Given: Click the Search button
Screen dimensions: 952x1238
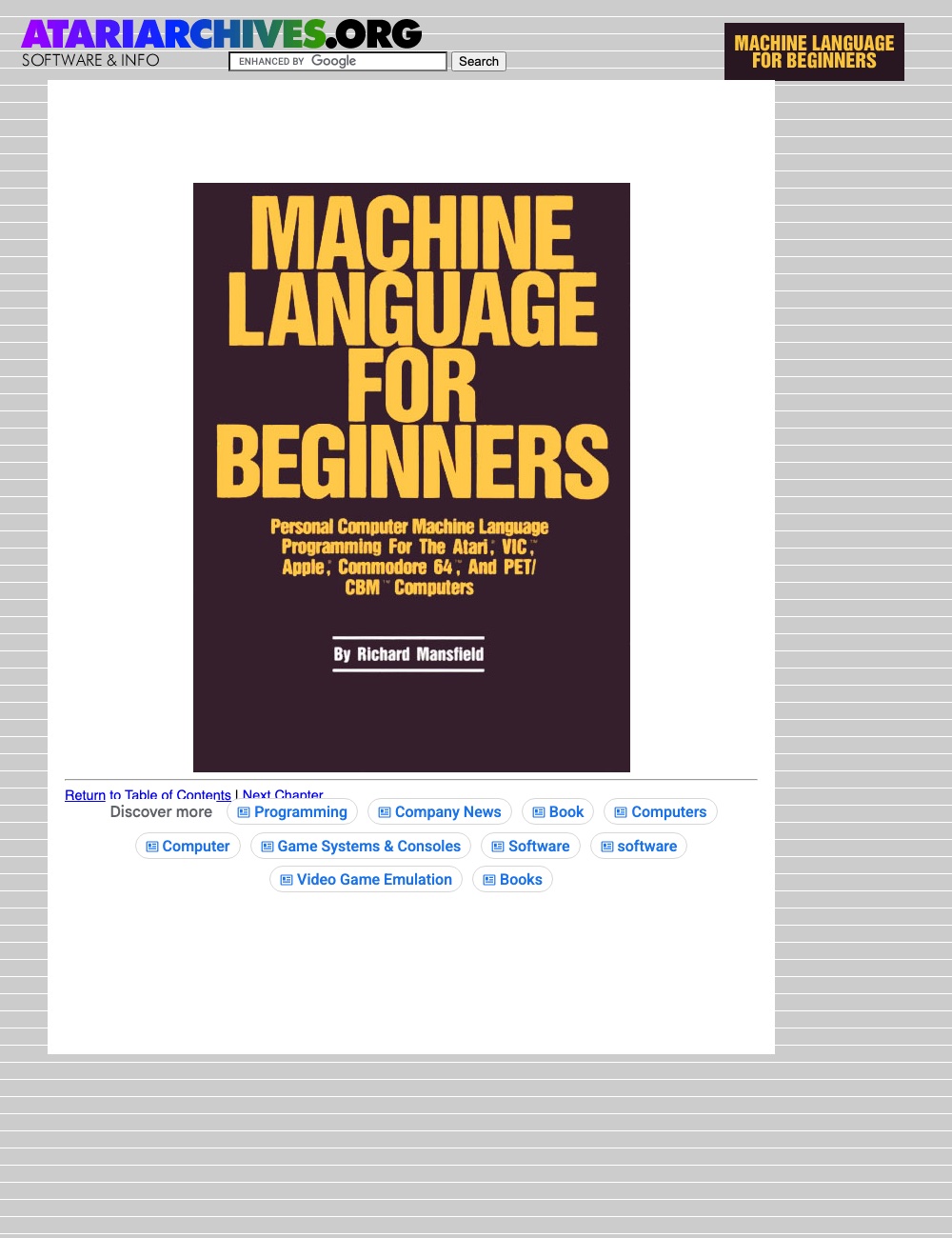Looking at the screenshot, I should point(478,61).
